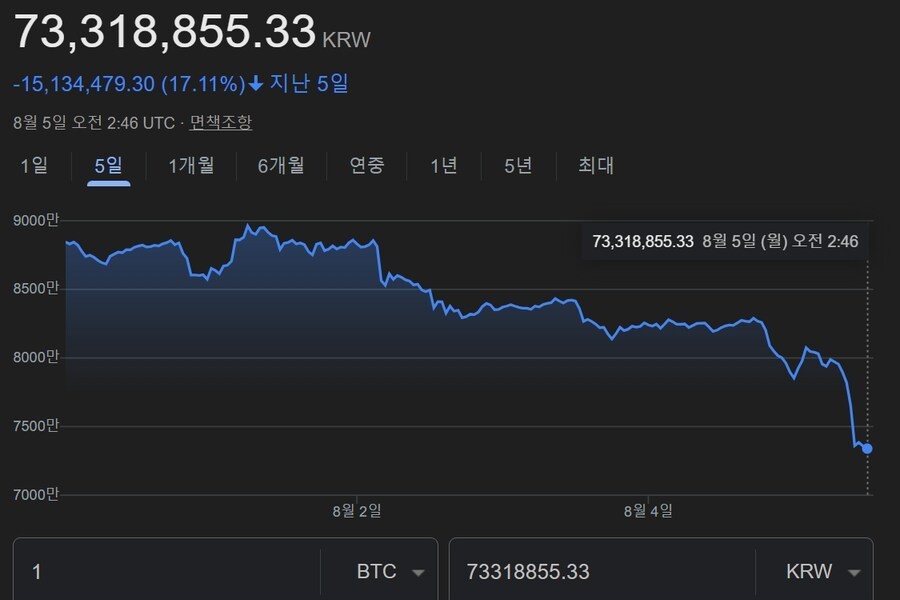The image size is (900, 600).
Task: Select the 1일 time range tab
Action: pos(34,165)
